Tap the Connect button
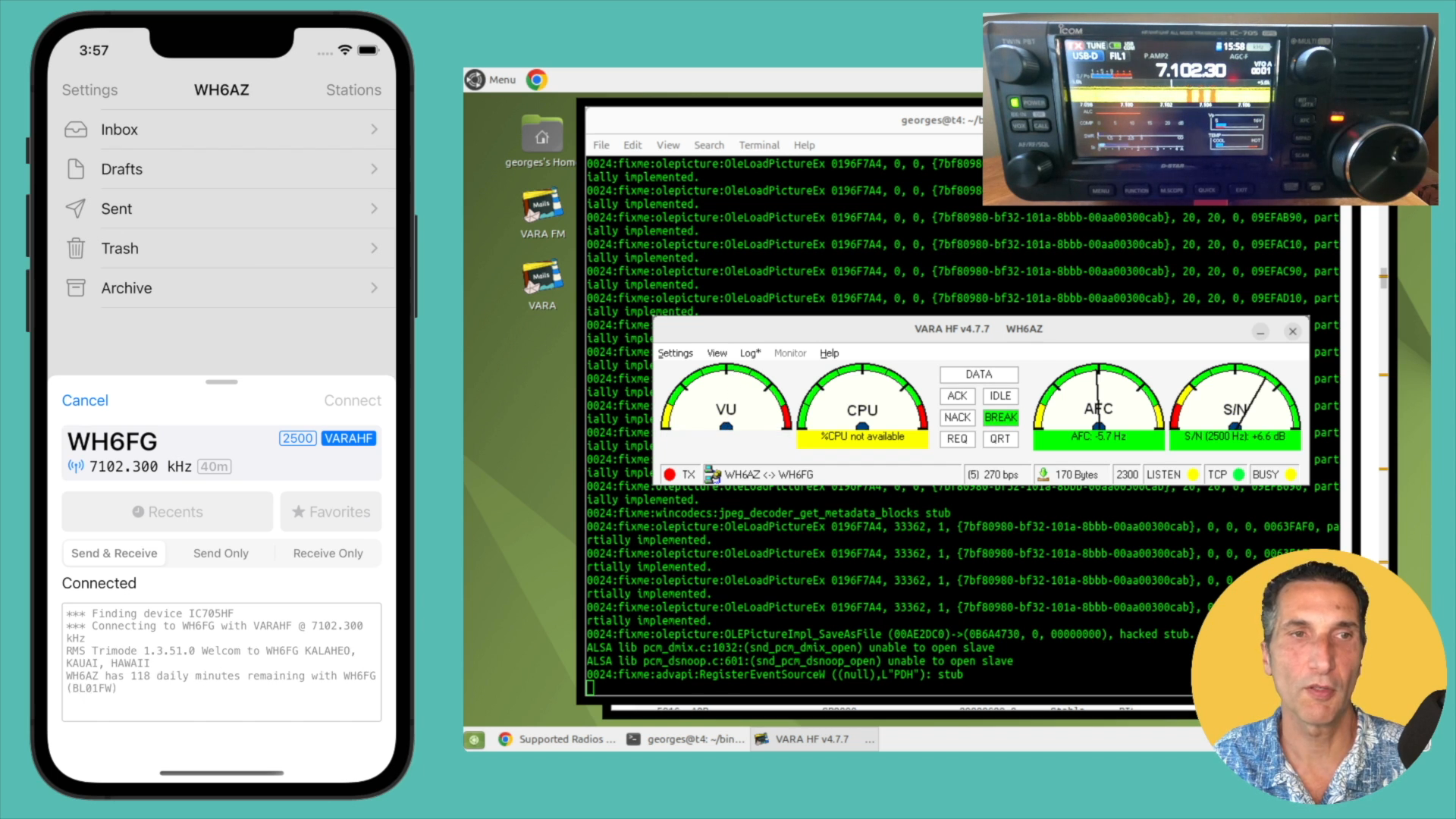The height and width of the screenshot is (819, 1456). pyautogui.click(x=353, y=400)
